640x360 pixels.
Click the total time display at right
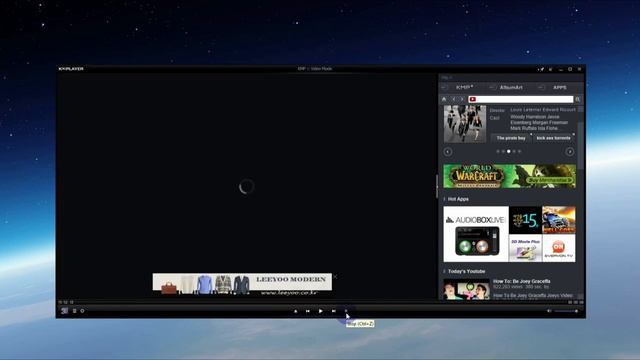(x=576, y=302)
